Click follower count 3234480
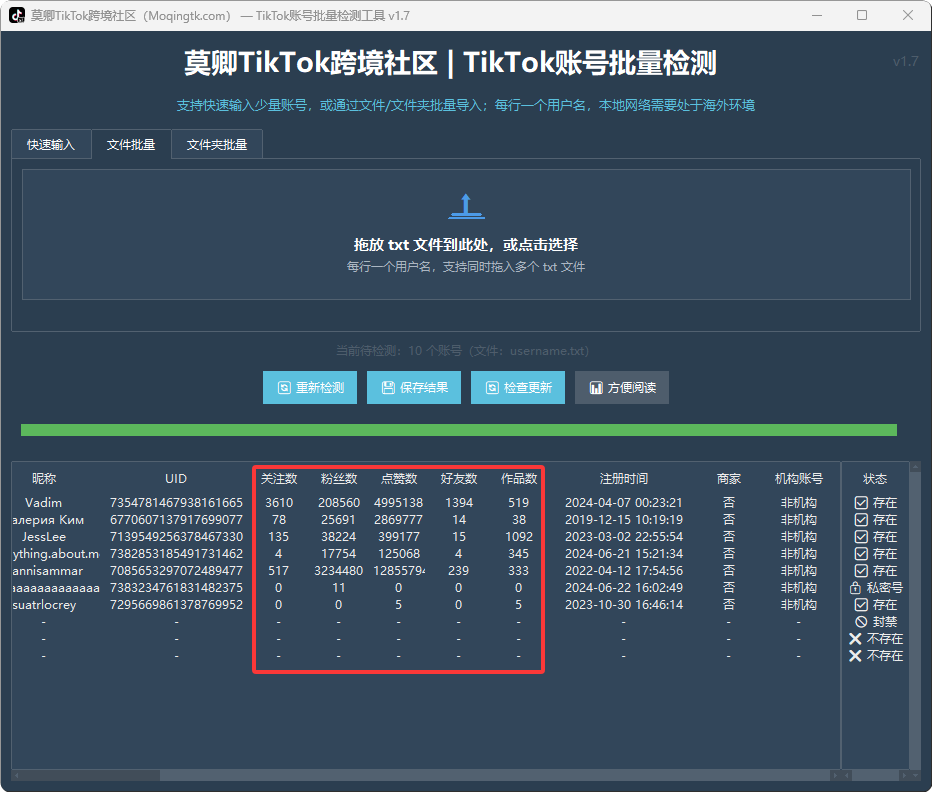The width and height of the screenshot is (932, 792). click(x=339, y=571)
